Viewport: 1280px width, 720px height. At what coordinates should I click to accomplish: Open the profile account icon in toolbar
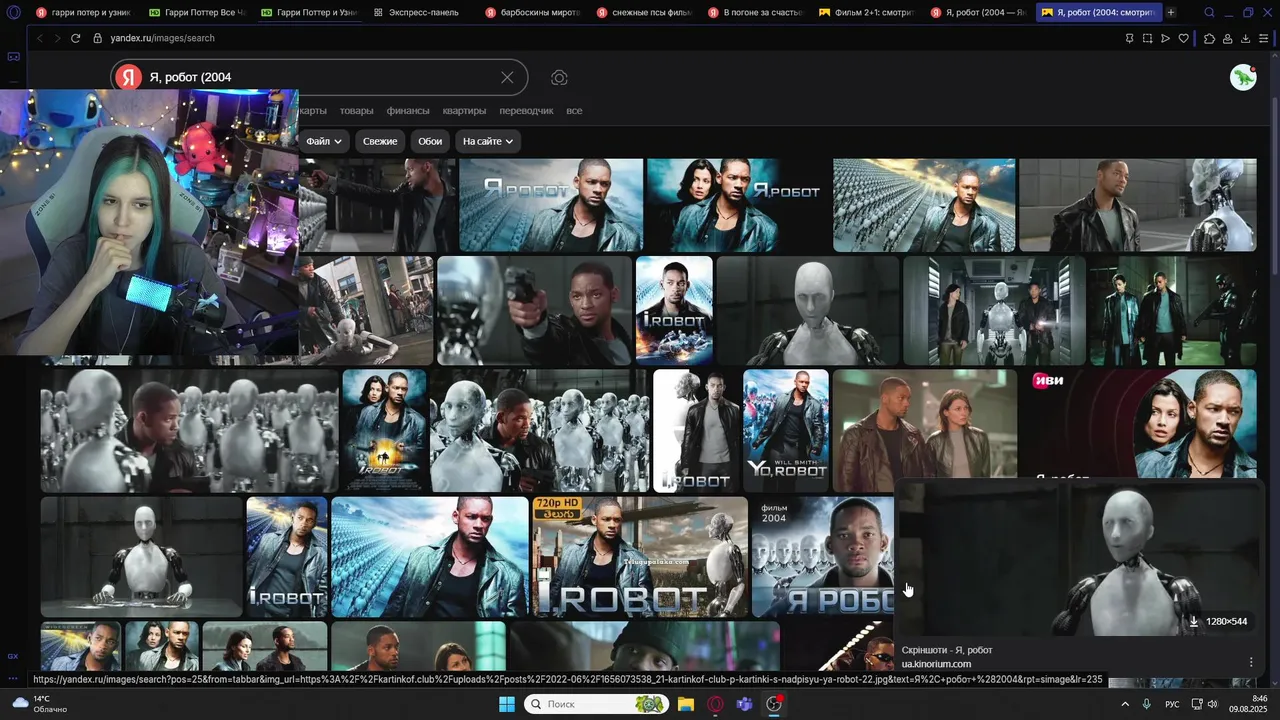click(1227, 38)
